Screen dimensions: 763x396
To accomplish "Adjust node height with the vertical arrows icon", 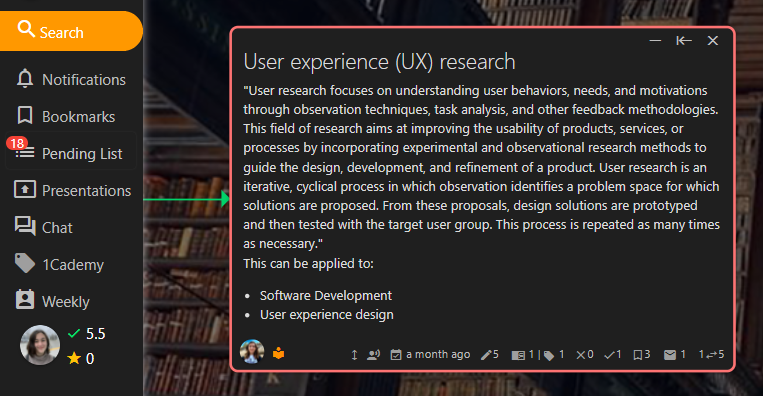I will tap(354, 355).
